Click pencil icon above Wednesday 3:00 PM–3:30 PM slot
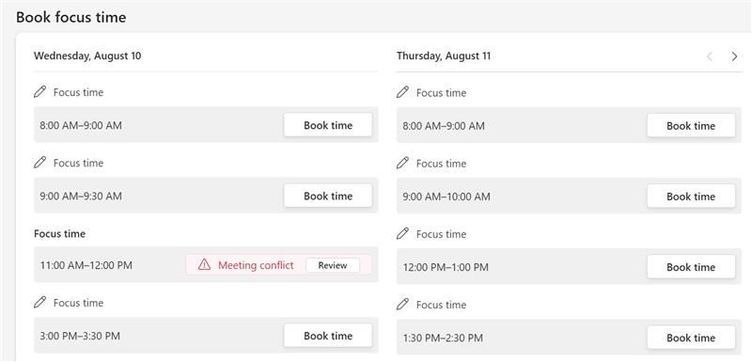 pyautogui.click(x=40, y=302)
